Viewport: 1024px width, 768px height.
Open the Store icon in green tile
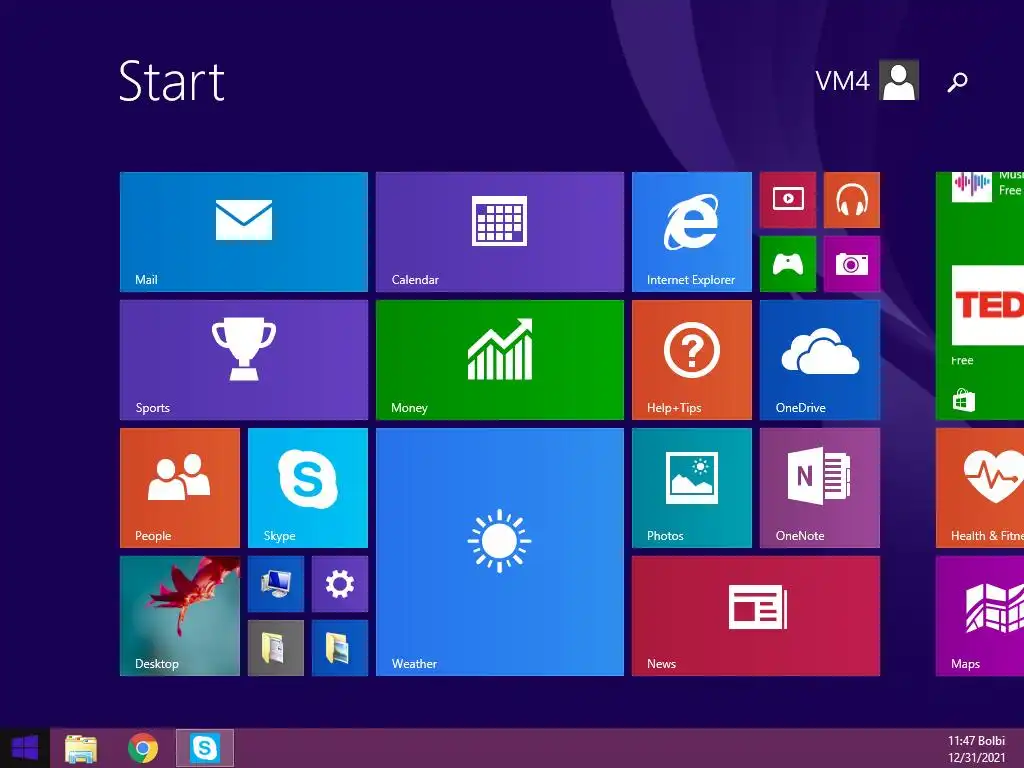point(963,400)
